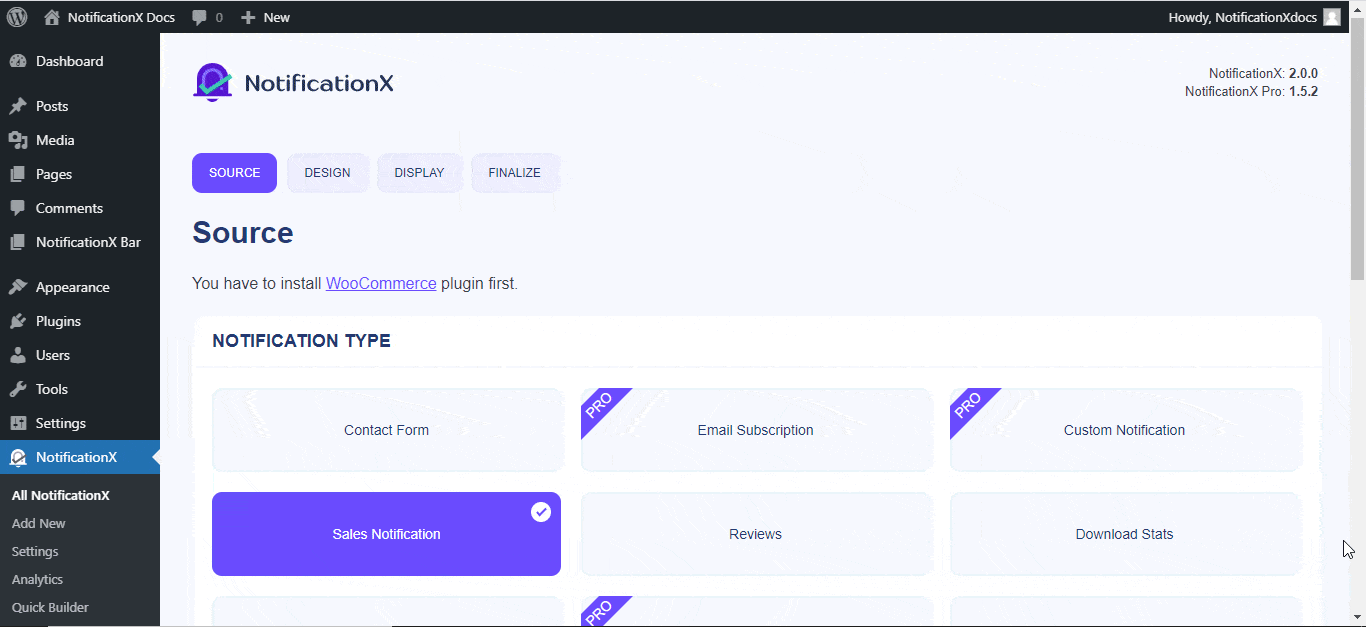Click the Comments speech icon in sidebar
The image size is (1366, 627).
tap(18, 208)
